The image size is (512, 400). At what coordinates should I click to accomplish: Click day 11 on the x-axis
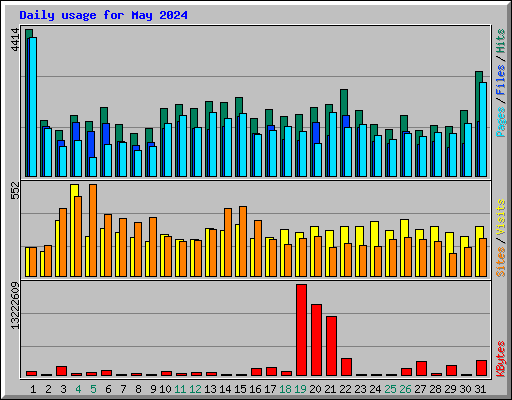tap(180, 389)
